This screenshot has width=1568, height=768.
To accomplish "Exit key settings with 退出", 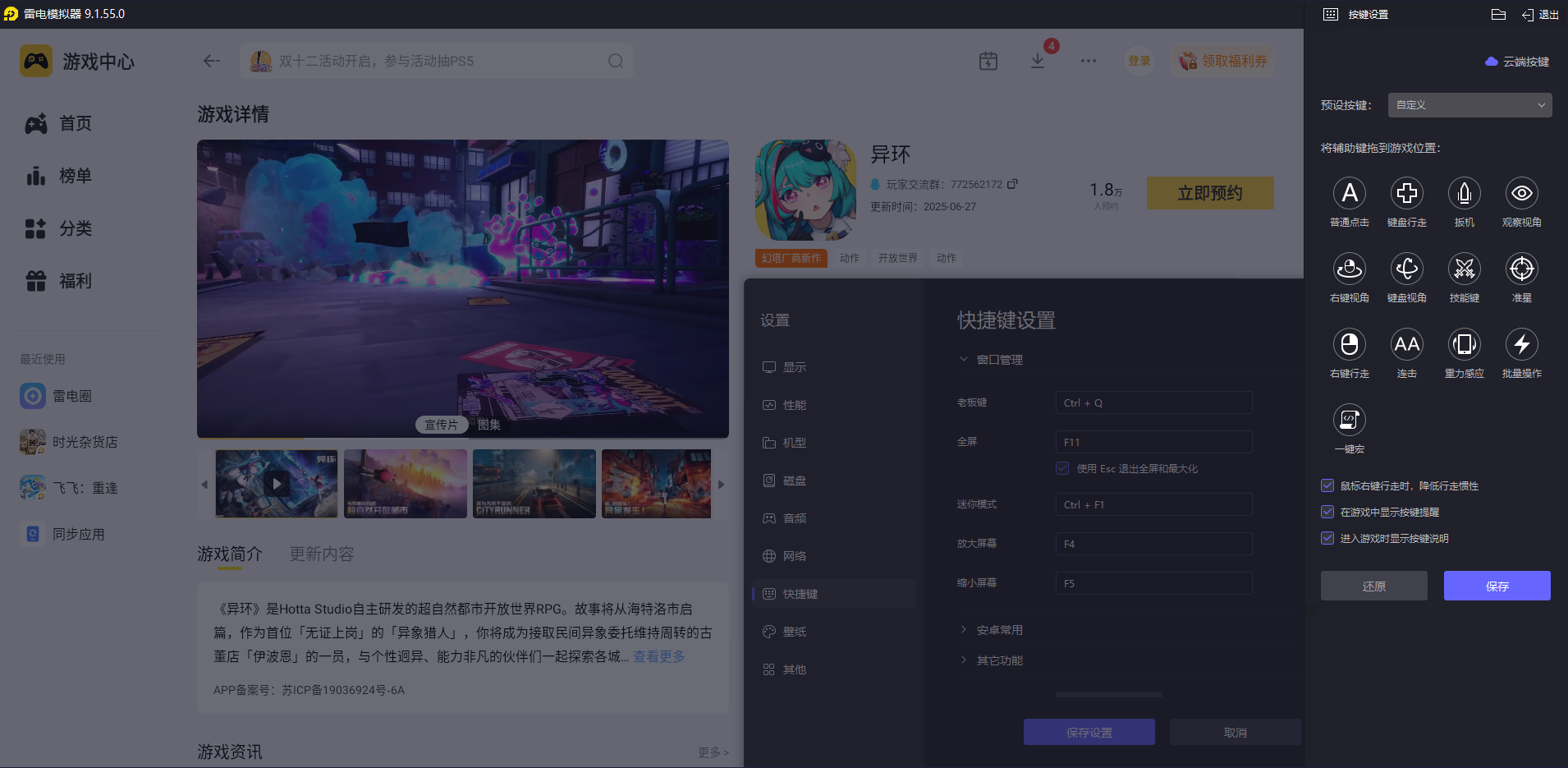I will tap(1540, 15).
